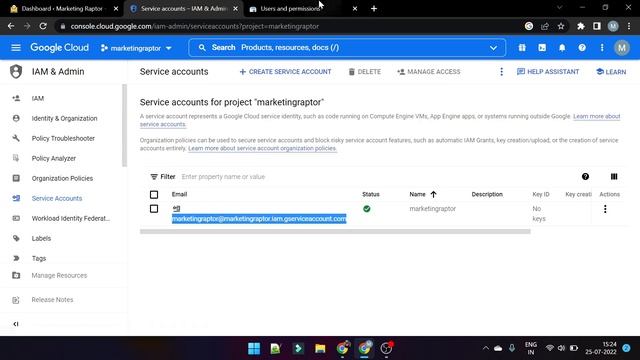Click Create Service Account
Image resolution: width=640 pixels, height=360 pixels.
coord(285,72)
